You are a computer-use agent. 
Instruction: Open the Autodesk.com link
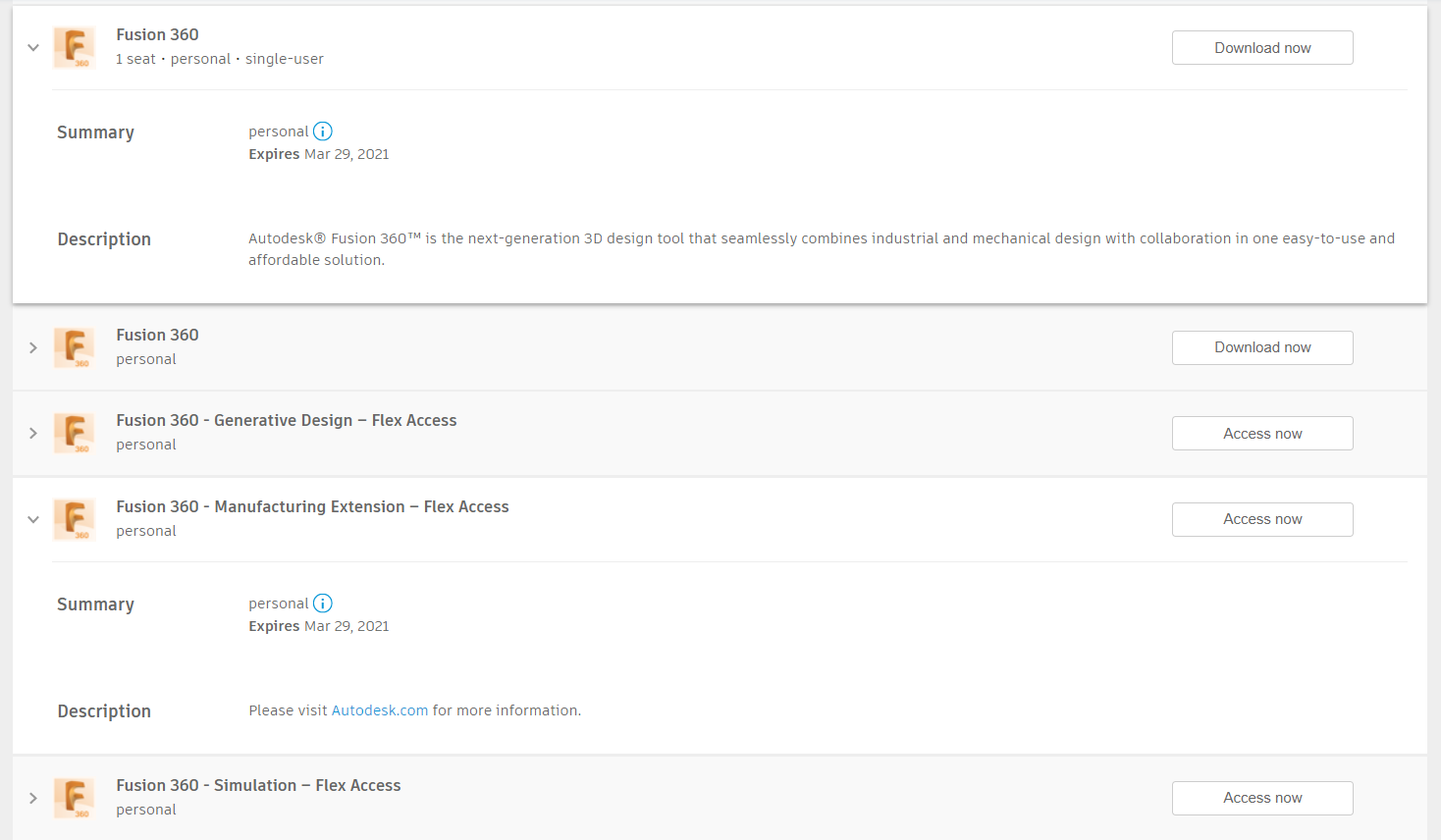[x=380, y=710]
